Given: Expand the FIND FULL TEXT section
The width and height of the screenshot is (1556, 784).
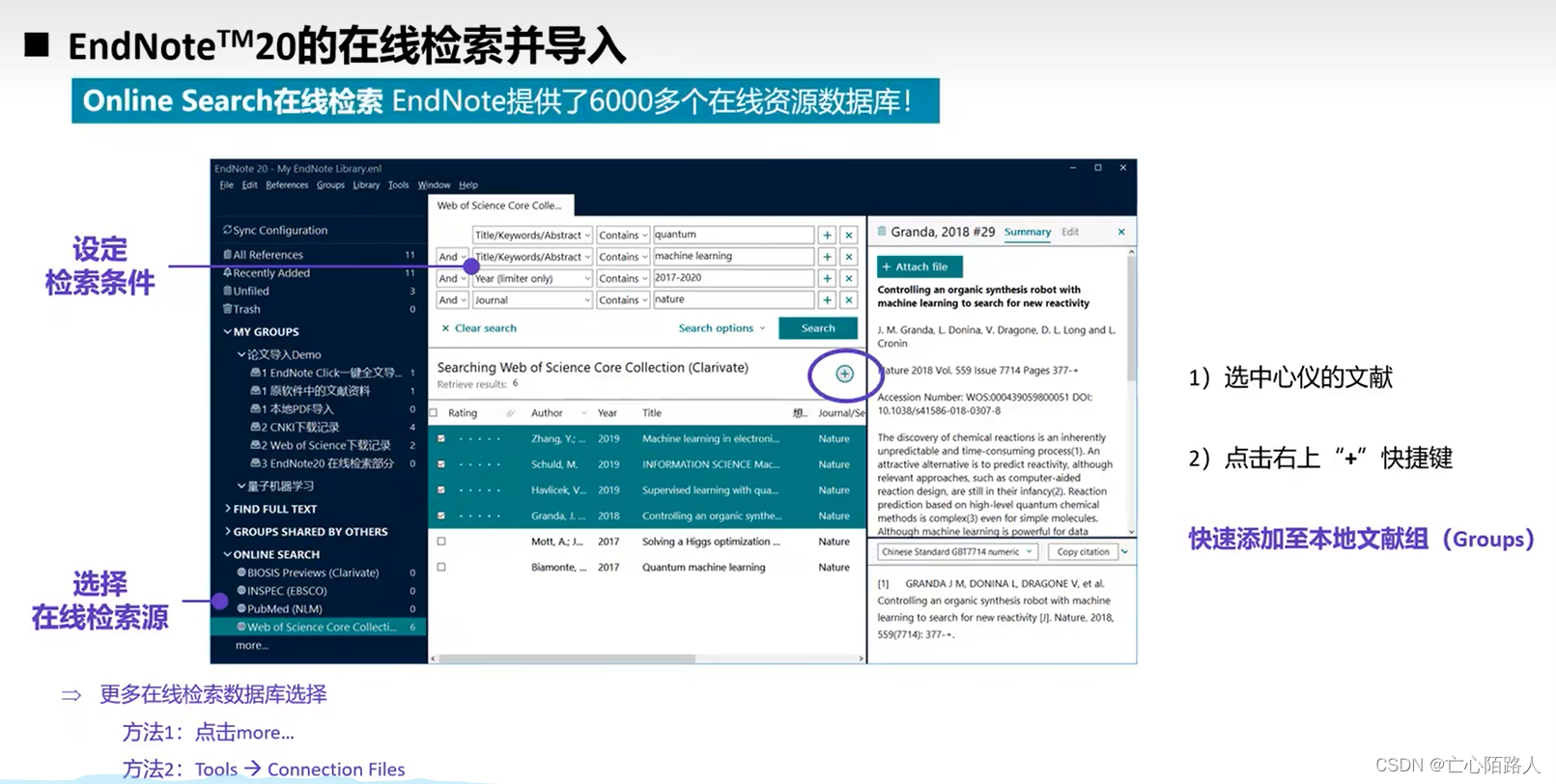Looking at the screenshot, I should tap(227, 508).
